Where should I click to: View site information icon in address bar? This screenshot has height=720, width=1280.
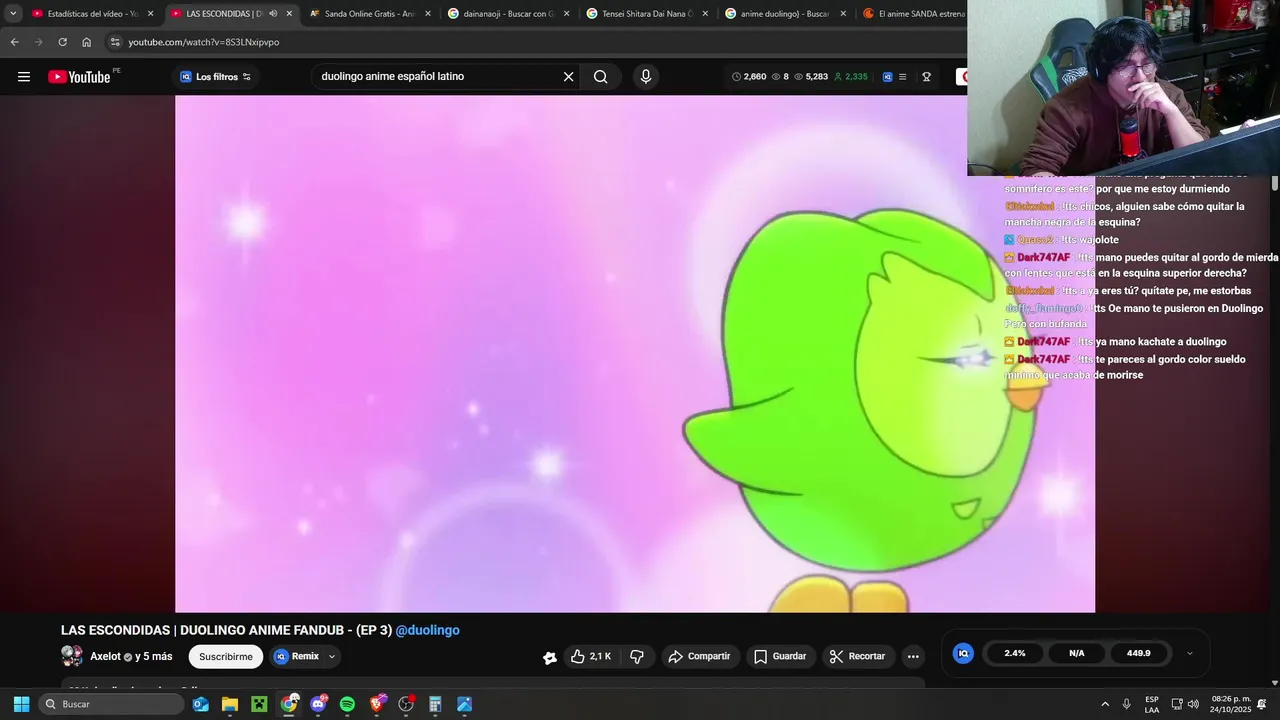(115, 42)
